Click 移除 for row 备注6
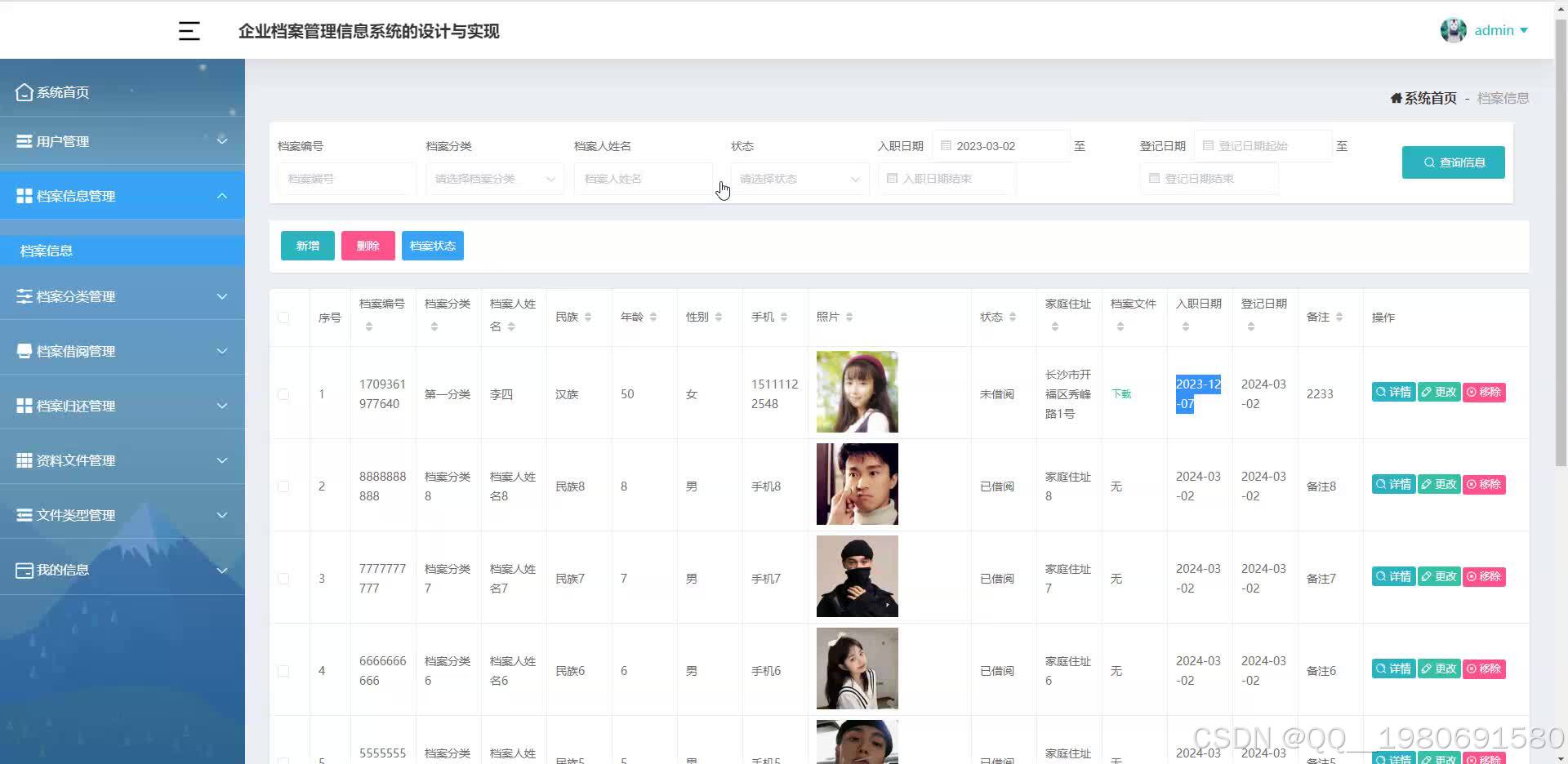 [1484, 669]
